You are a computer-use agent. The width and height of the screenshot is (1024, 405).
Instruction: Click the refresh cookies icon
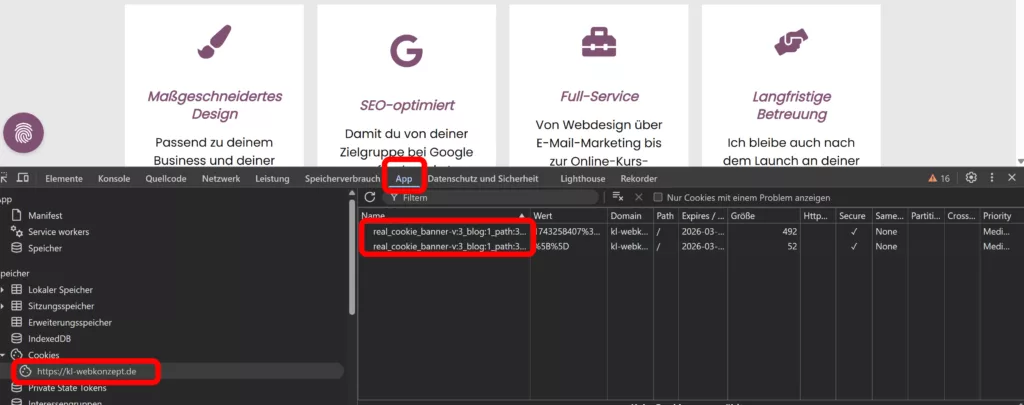pyautogui.click(x=370, y=197)
